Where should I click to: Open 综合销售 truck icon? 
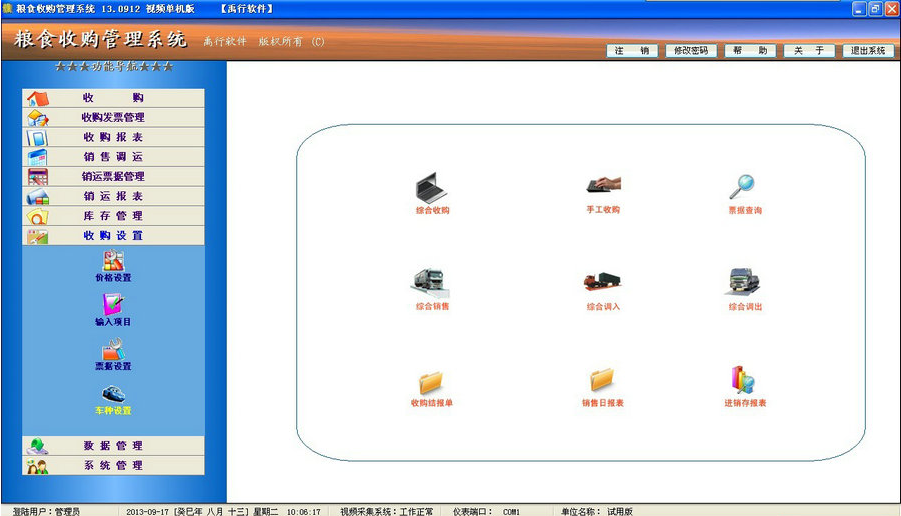point(430,283)
